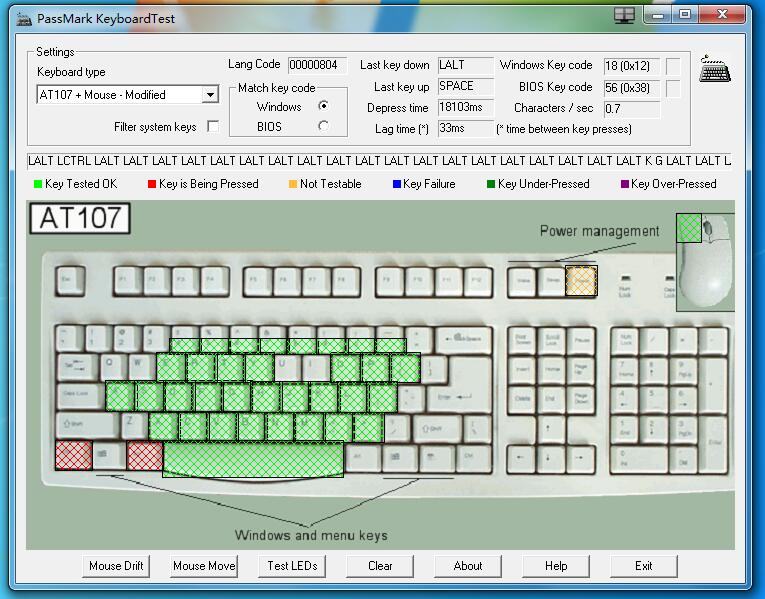The image size is (765, 599).
Task: Run the Test LEDs function
Action: 292,566
